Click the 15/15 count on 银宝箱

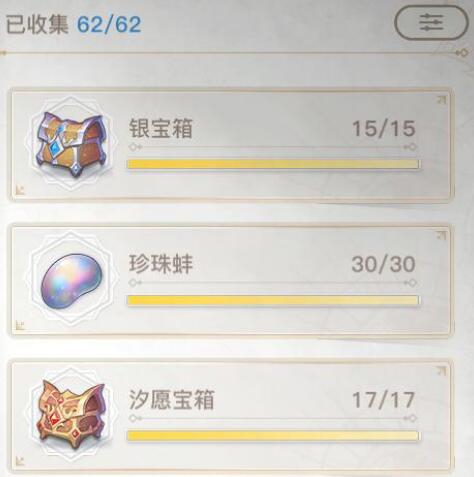click(384, 128)
